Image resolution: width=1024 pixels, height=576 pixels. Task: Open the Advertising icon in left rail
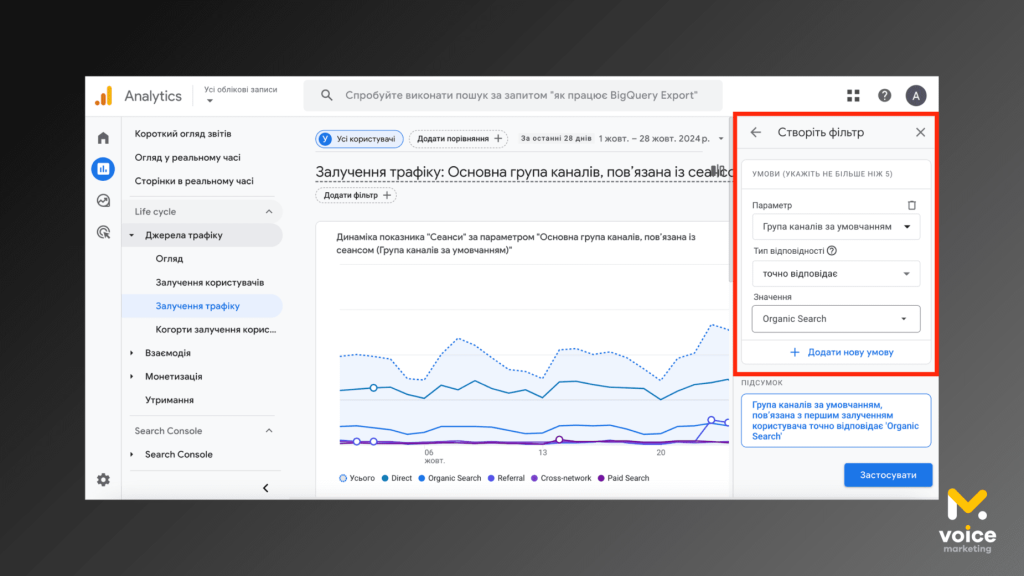(x=103, y=231)
